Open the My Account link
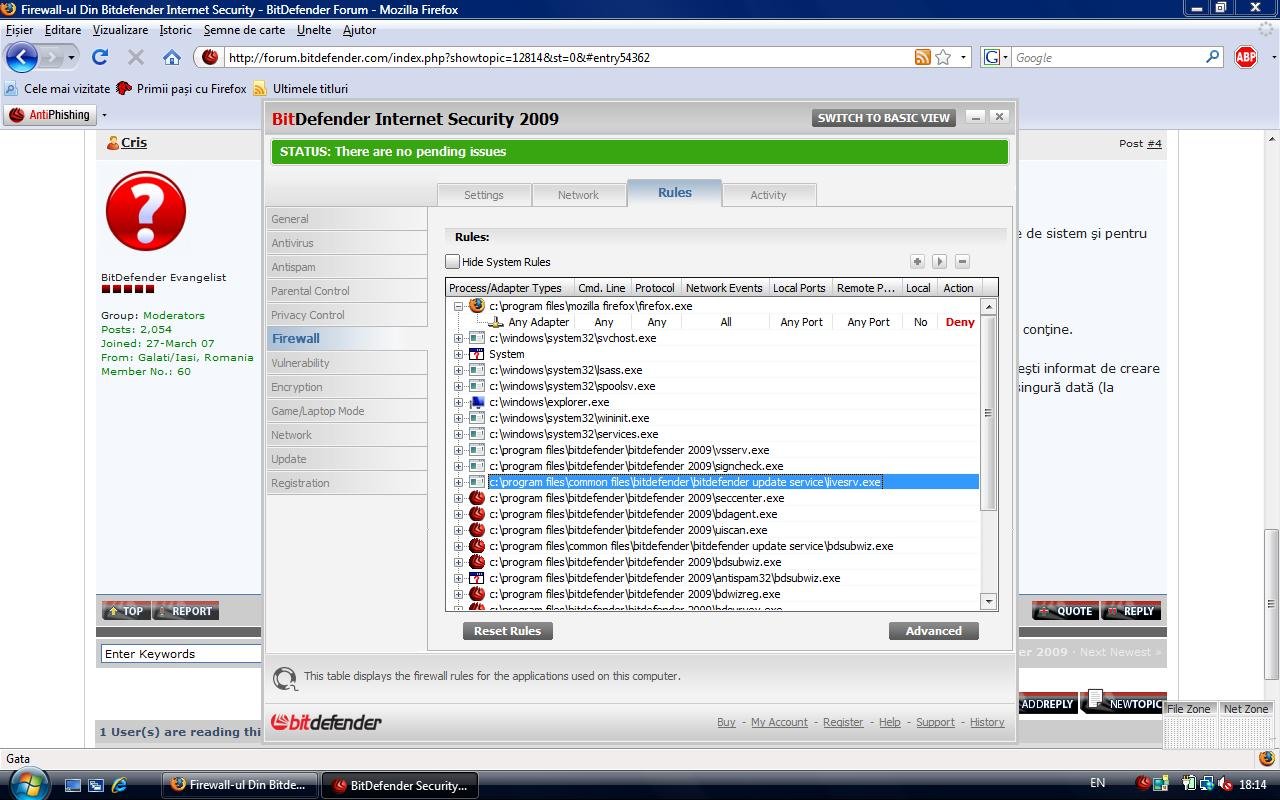The width and height of the screenshot is (1280, 800). [779, 722]
